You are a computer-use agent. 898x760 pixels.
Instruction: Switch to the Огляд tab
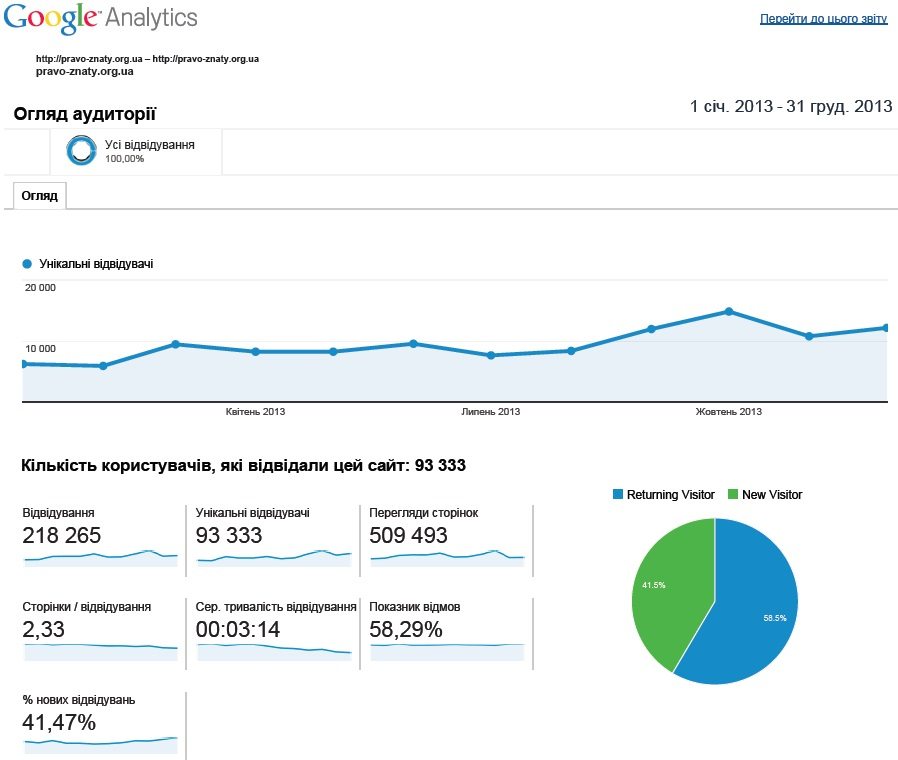coord(40,196)
